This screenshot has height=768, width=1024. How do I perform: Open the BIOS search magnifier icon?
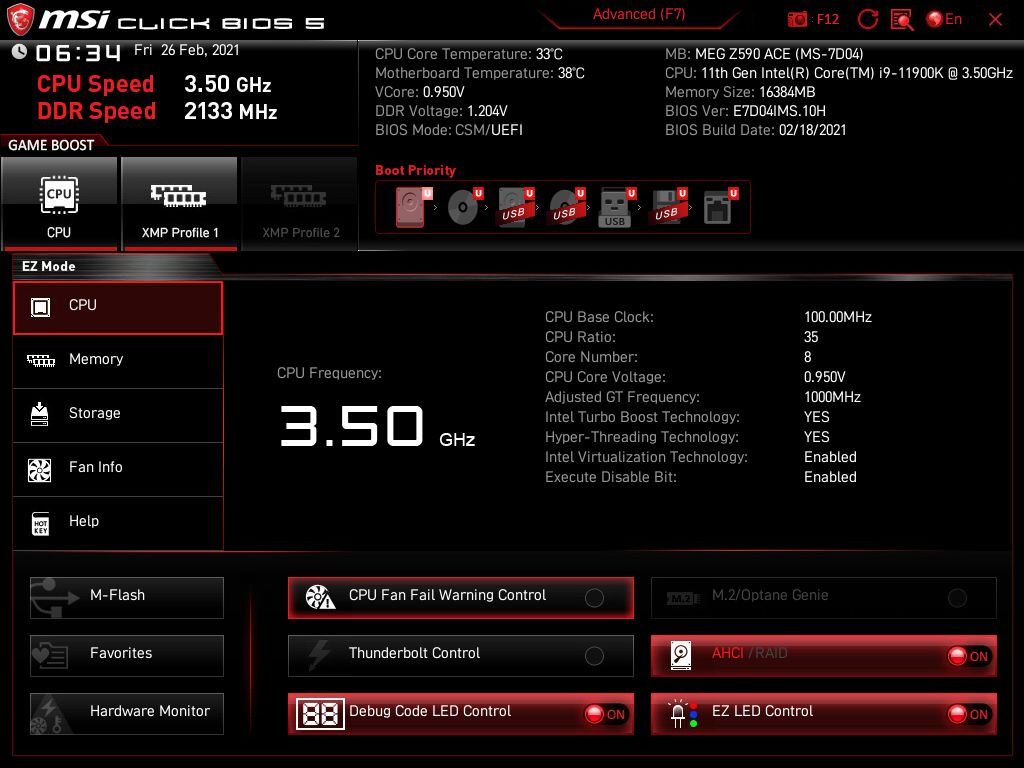pos(901,20)
